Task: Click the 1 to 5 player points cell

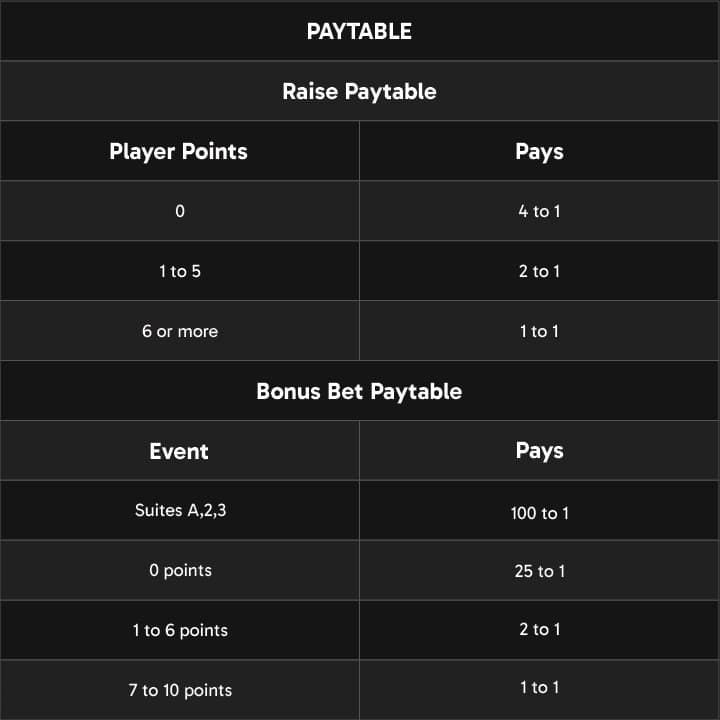Action: point(179,271)
